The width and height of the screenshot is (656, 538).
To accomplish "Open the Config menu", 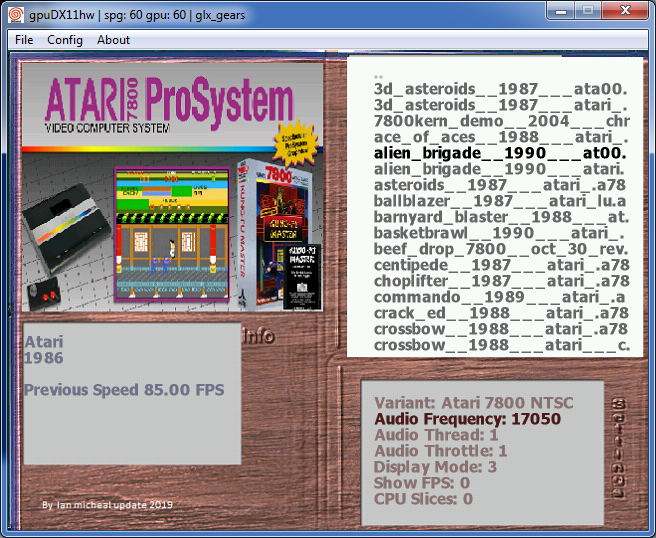I will click(65, 40).
